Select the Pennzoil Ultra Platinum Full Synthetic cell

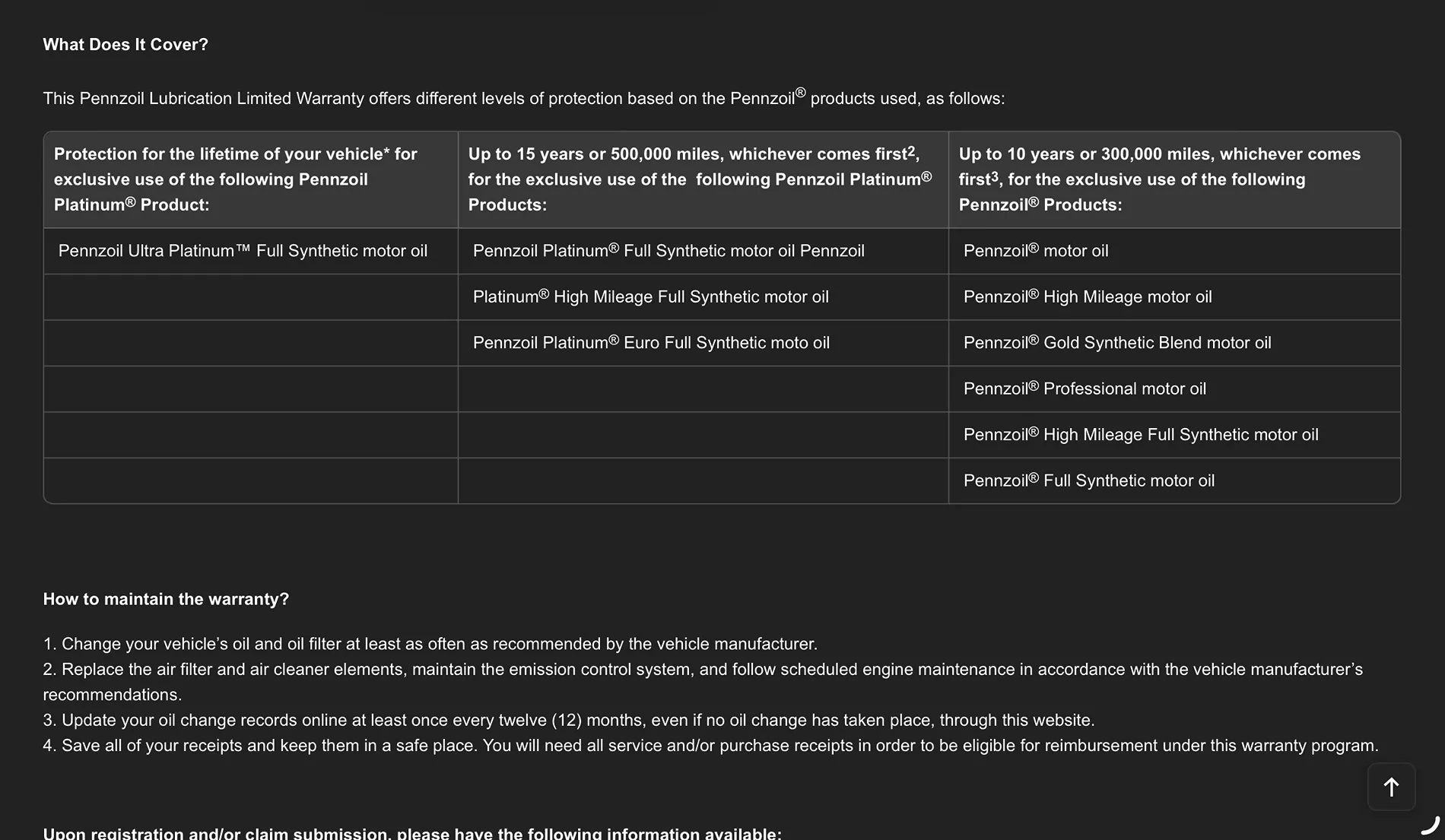tap(251, 251)
